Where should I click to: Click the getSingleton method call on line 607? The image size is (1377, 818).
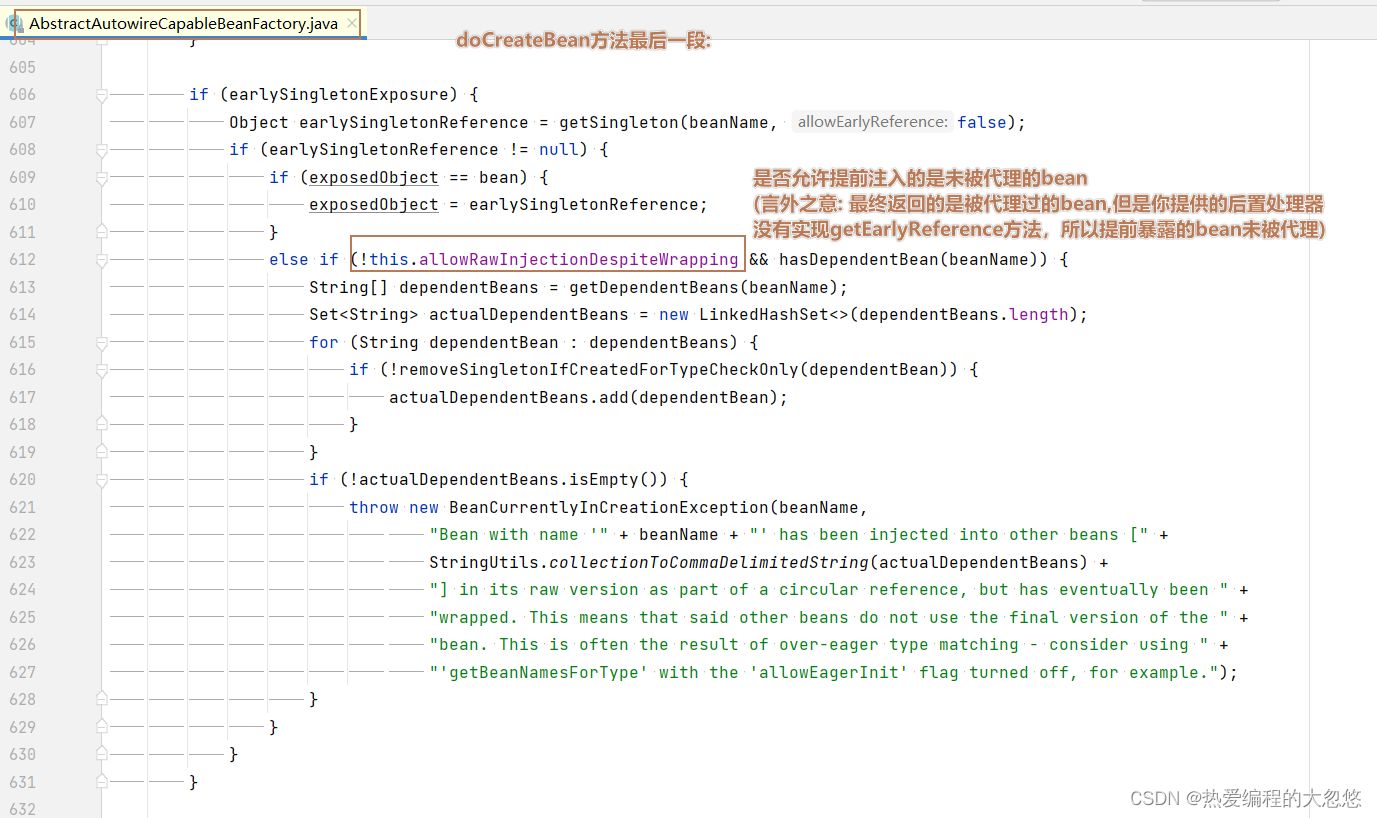[618, 122]
